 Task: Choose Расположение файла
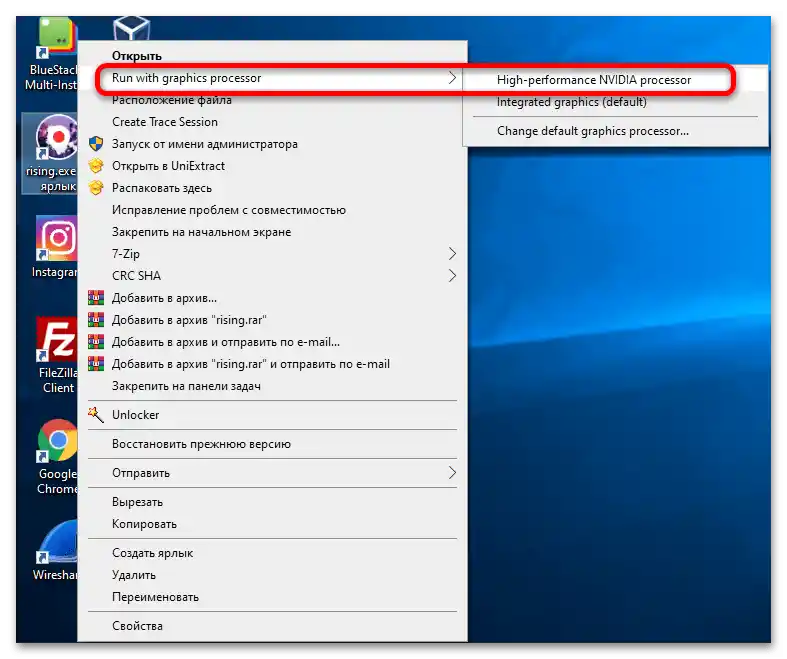[x=273, y=100]
